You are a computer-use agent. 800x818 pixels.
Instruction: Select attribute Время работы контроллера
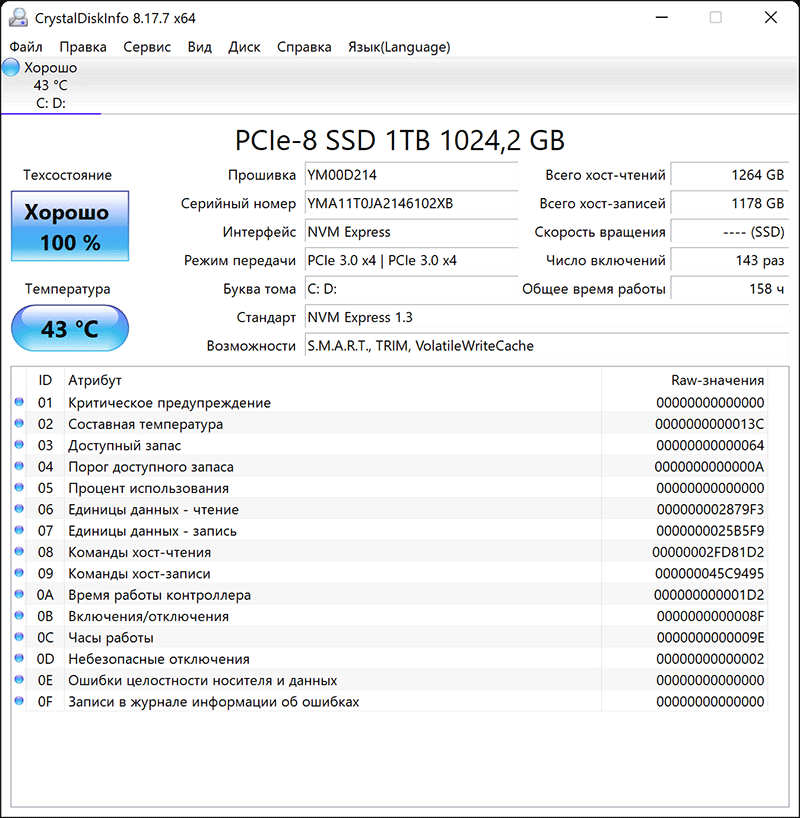(x=159, y=595)
